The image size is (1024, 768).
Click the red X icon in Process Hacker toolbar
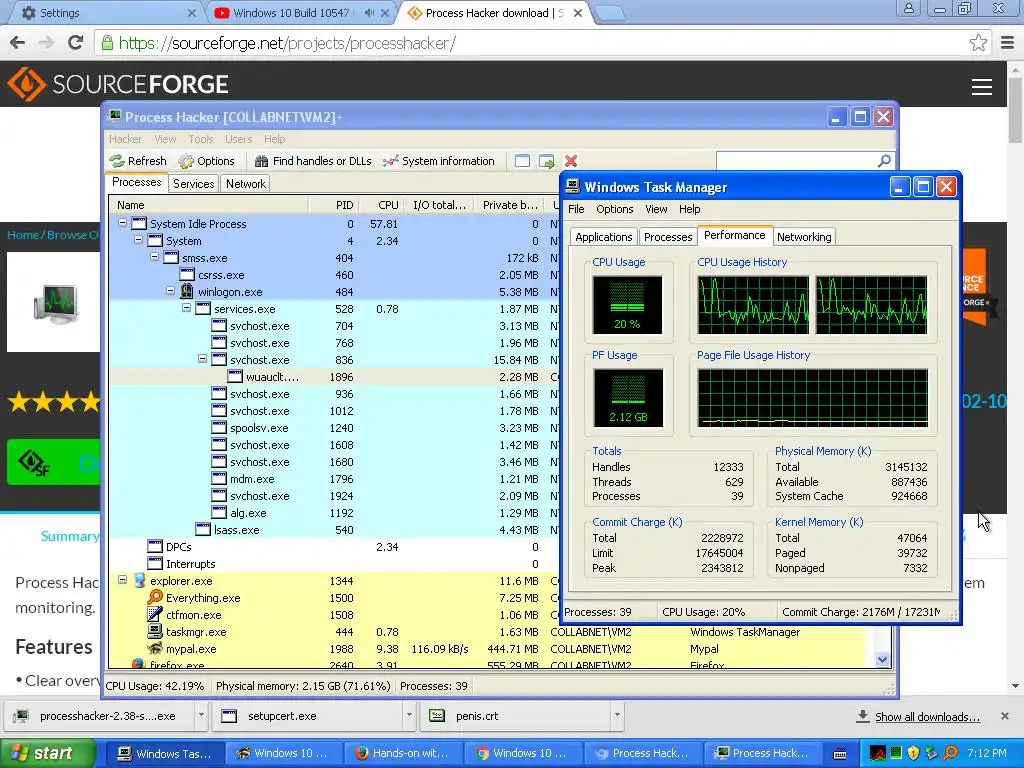[571, 161]
